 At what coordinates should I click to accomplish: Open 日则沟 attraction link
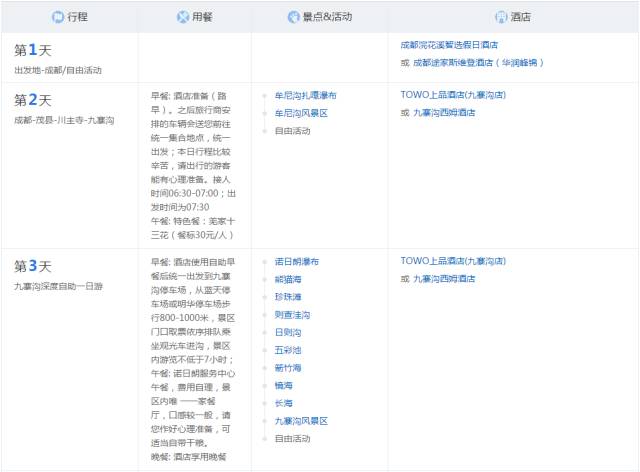pyautogui.click(x=288, y=332)
